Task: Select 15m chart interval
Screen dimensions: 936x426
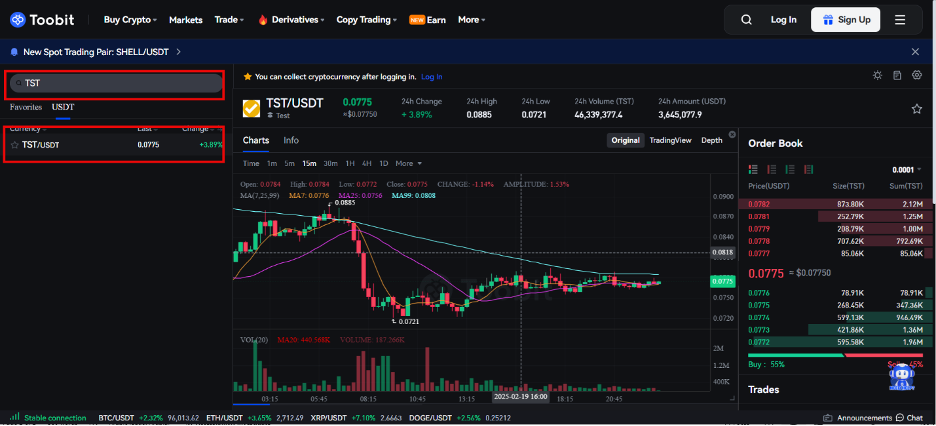Action: coord(309,163)
